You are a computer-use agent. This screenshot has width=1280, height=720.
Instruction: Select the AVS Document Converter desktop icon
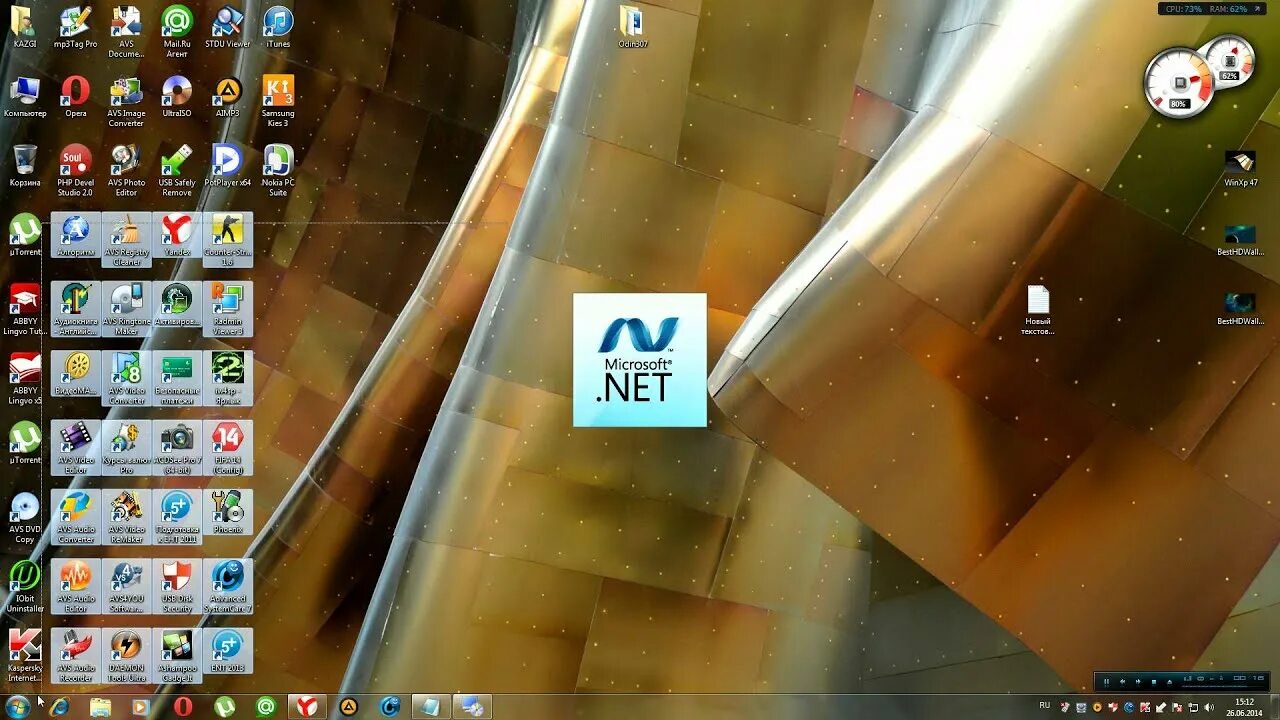coord(126,32)
